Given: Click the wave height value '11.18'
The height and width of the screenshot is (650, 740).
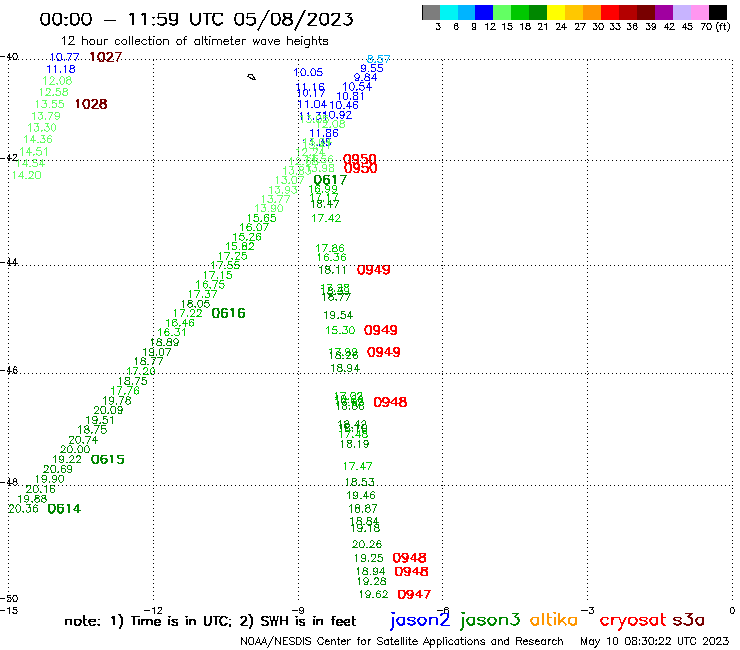Looking at the screenshot, I should 61,69.
